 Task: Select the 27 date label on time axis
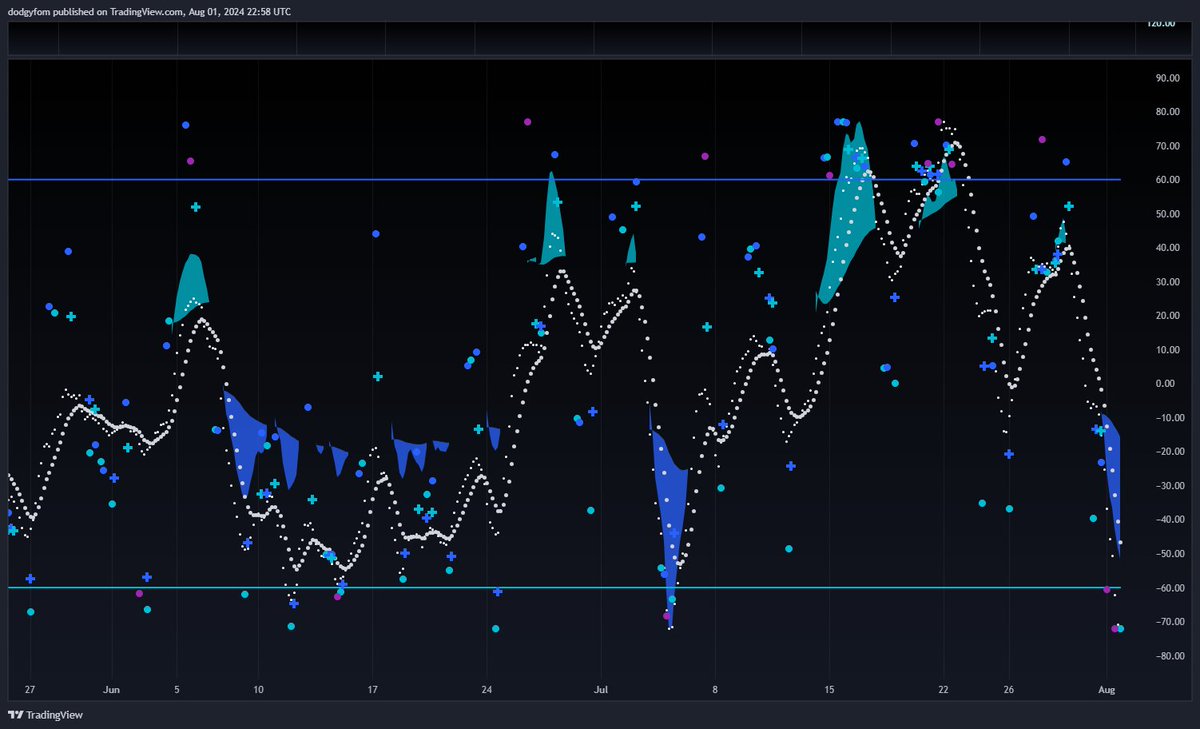[x=30, y=689]
